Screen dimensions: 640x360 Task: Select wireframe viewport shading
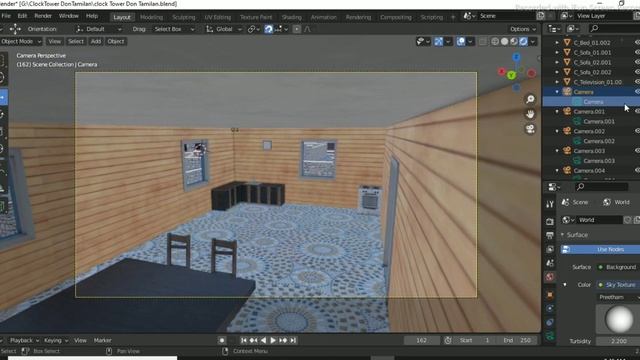pyautogui.click(x=495, y=41)
